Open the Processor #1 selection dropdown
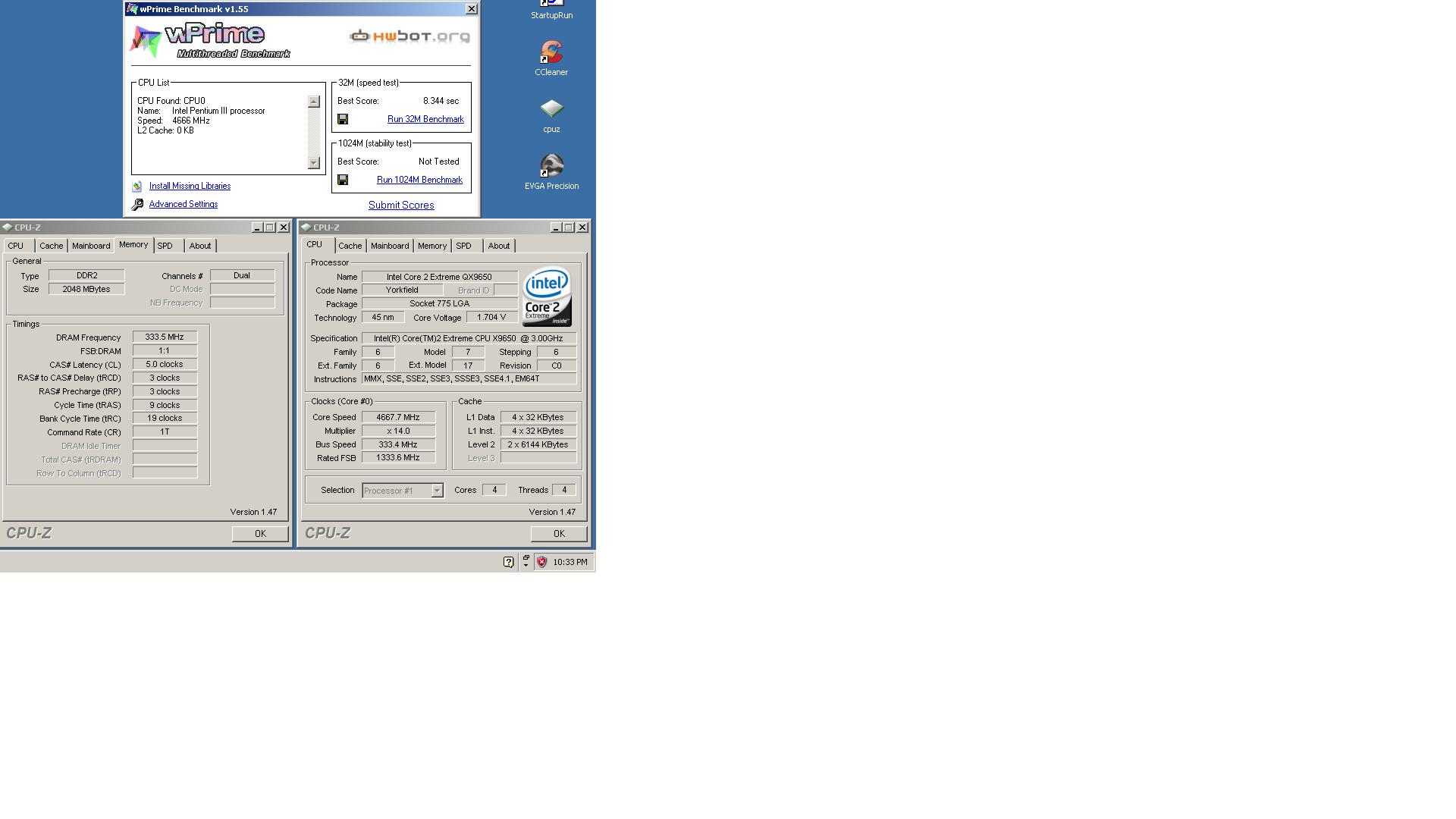The image size is (1456, 819). [x=437, y=491]
